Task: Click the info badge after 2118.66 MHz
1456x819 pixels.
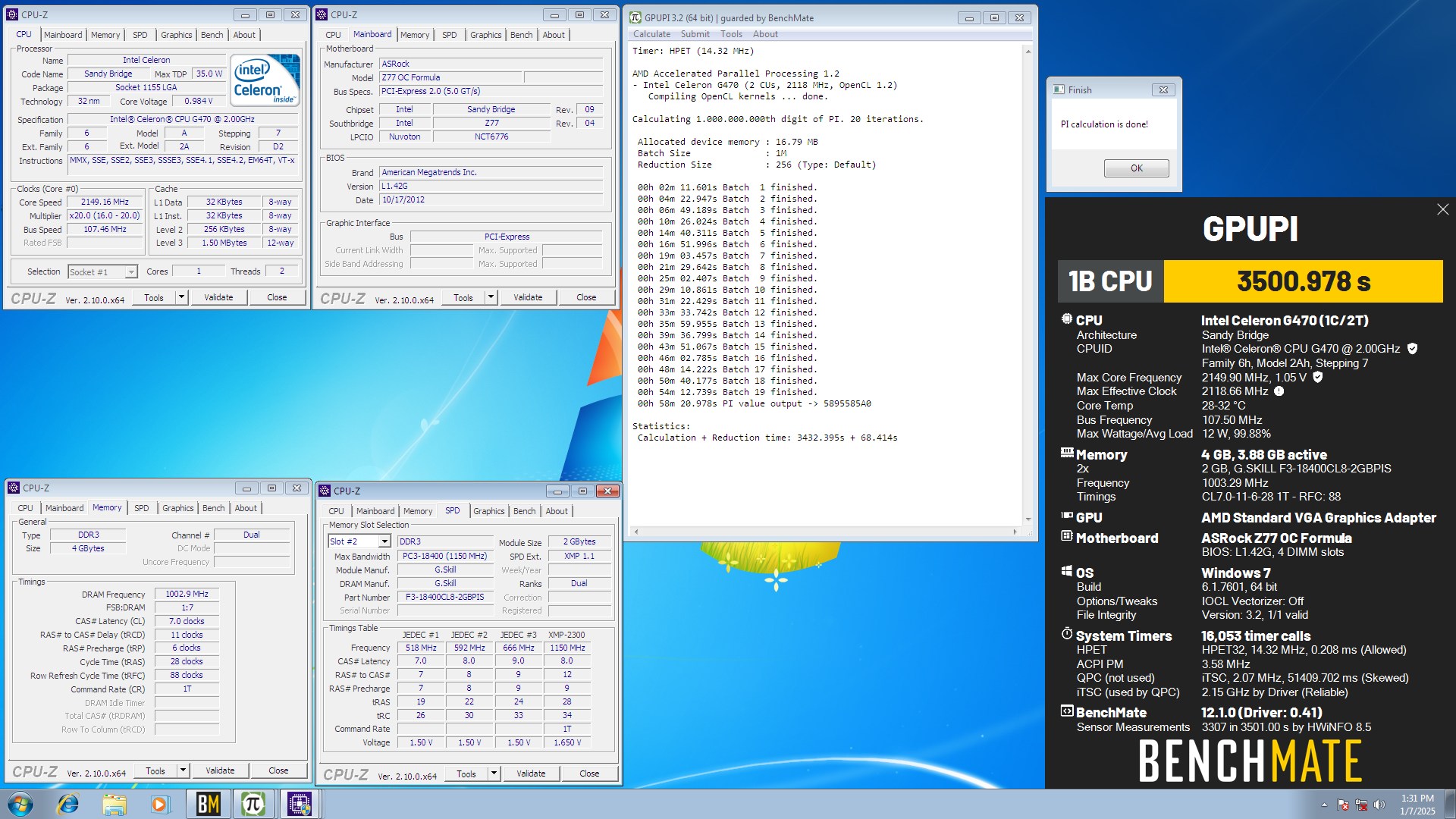Action: click(x=1279, y=391)
